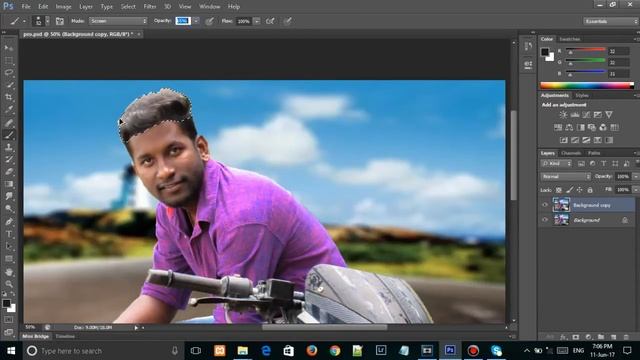
Task: Open the Filter menu
Action: click(x=150, y=7)
